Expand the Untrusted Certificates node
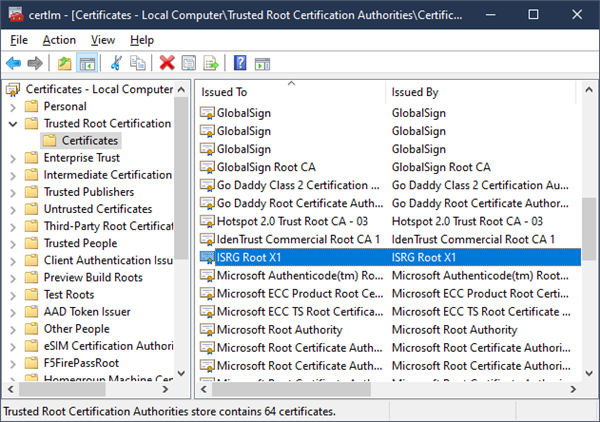 13,210
